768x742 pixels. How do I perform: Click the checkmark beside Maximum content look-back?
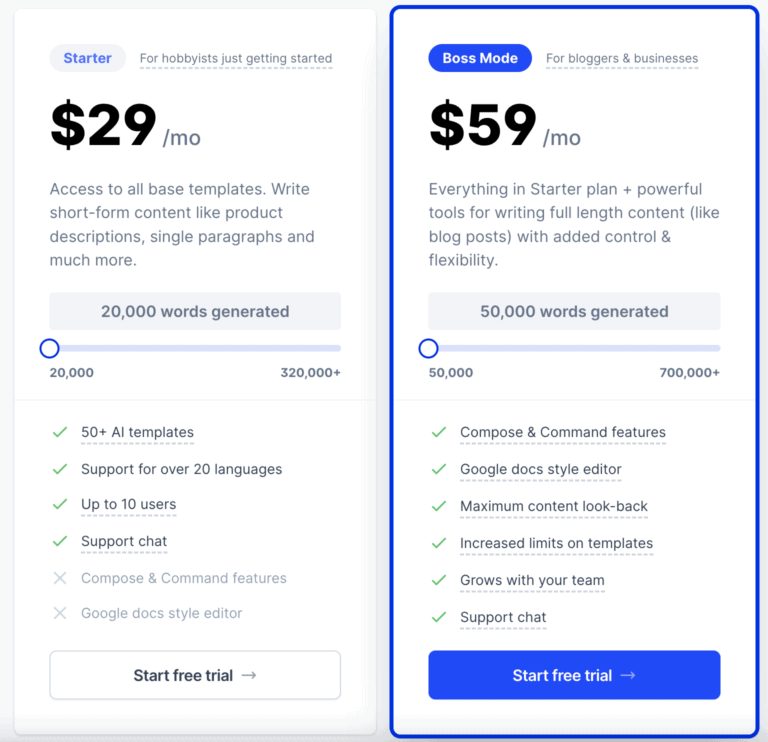tap(438, 506)
